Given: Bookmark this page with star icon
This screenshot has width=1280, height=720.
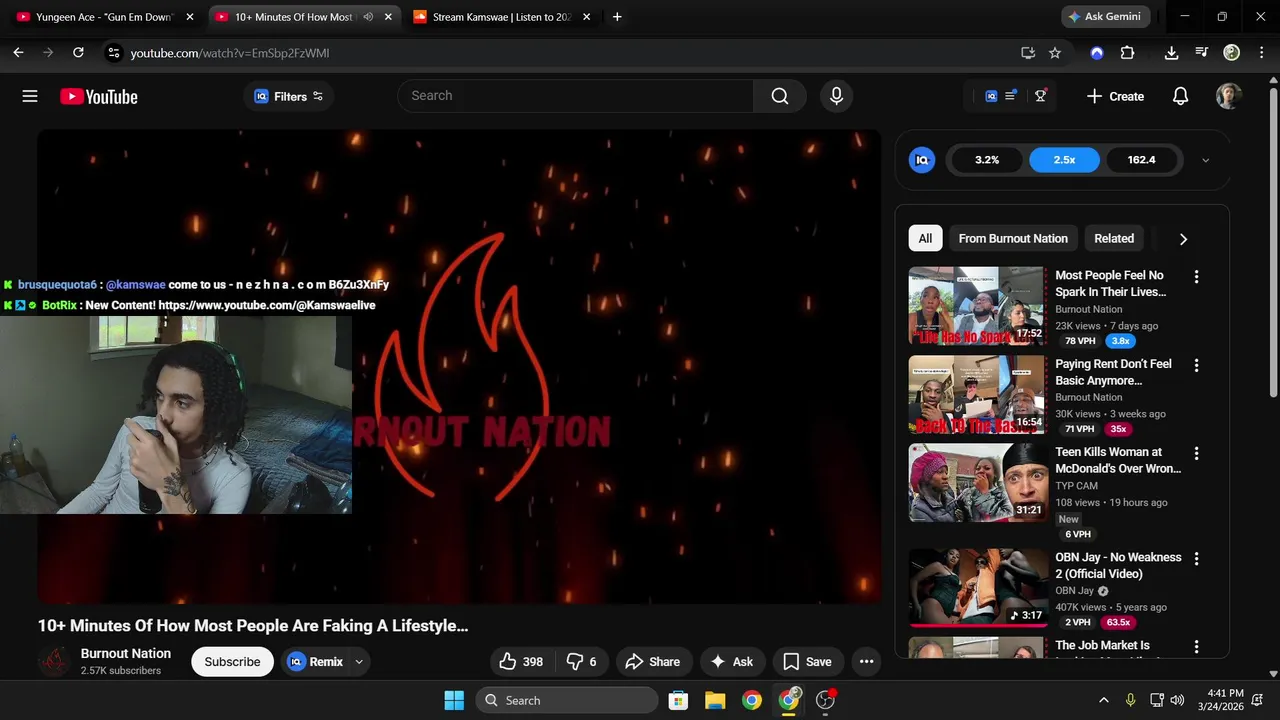Looking at the screenshot, I should pos(1055,53).
